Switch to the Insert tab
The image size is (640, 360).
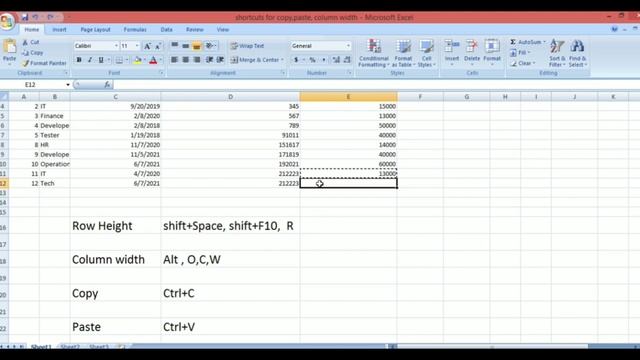coord(59,30)
